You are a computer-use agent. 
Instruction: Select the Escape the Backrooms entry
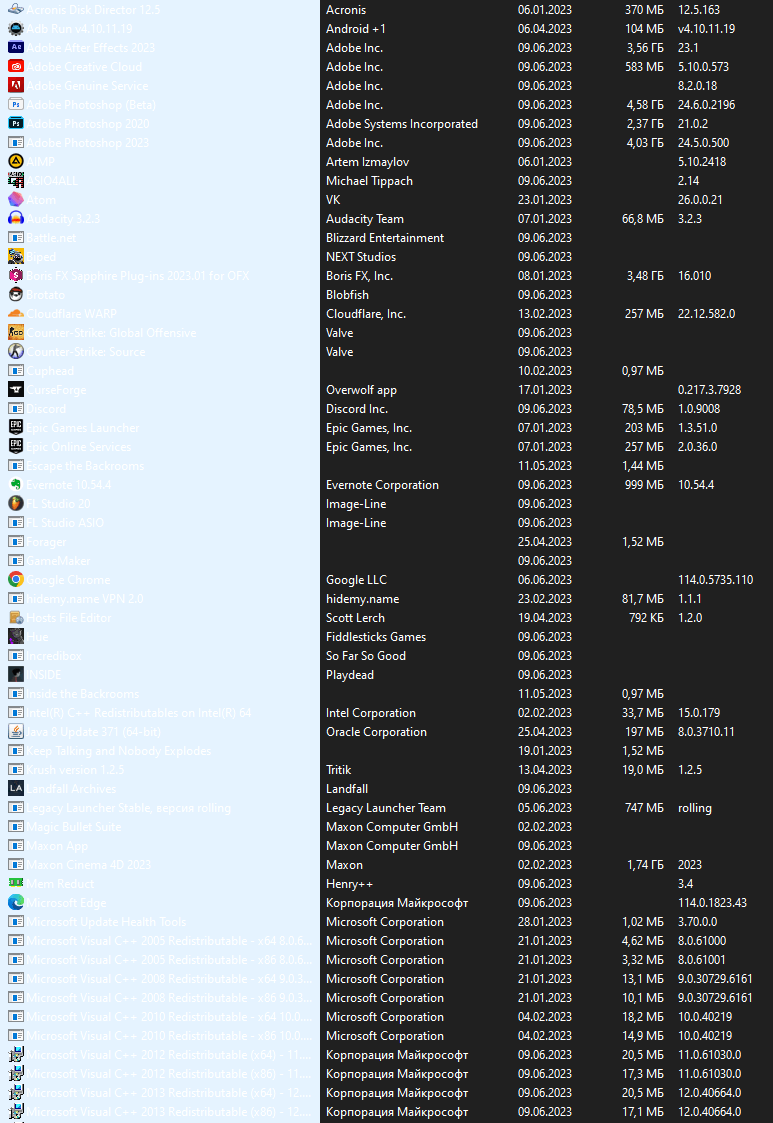tap(85, 466)
